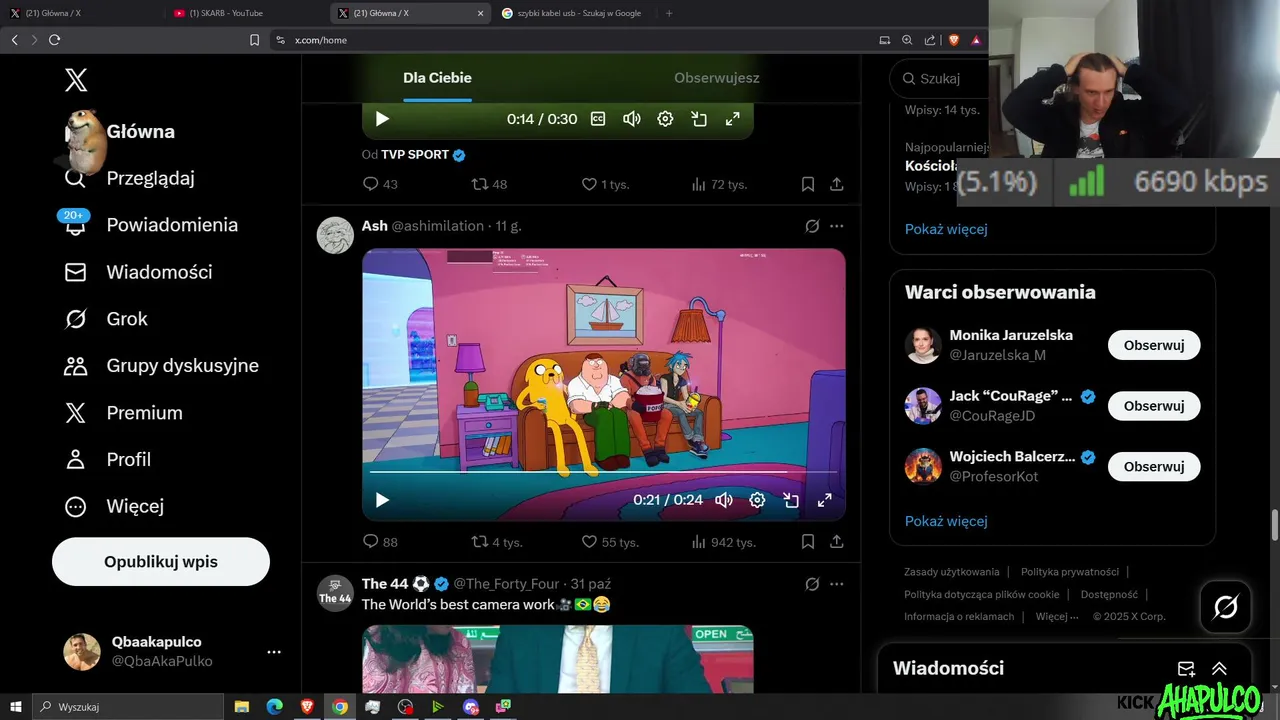
Task: Expand footer Więcej options
Action: [x=1057, y=617]
